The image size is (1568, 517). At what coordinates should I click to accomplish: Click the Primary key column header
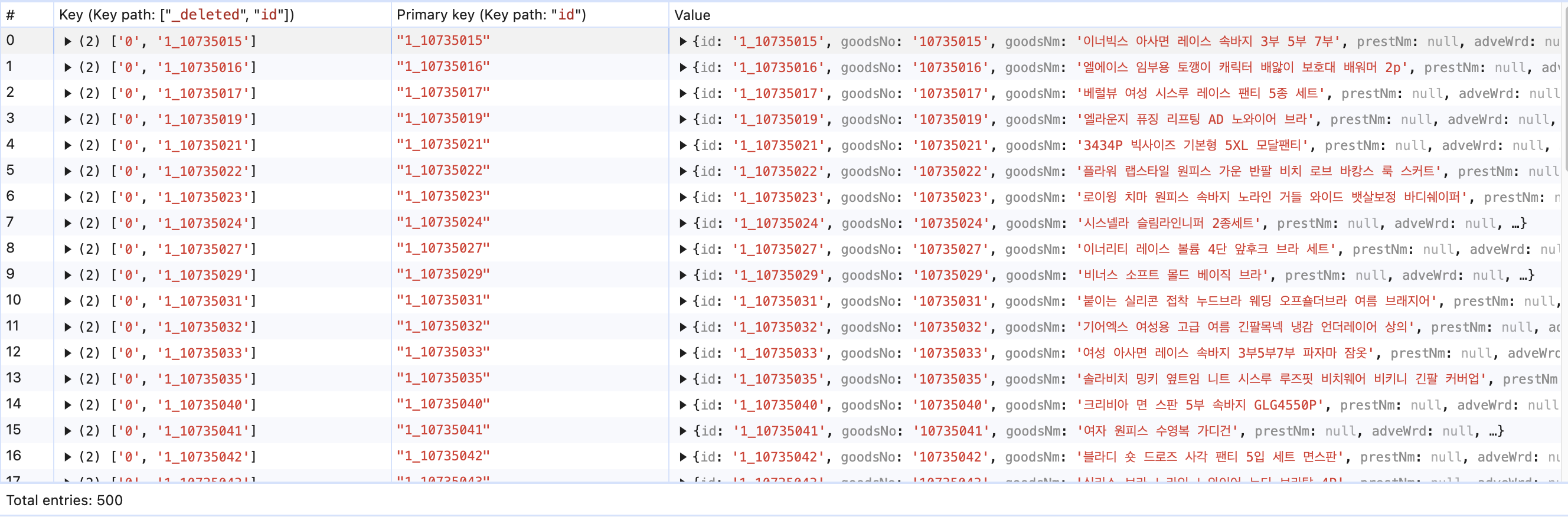pyautogui.click(x=491, y=15)
